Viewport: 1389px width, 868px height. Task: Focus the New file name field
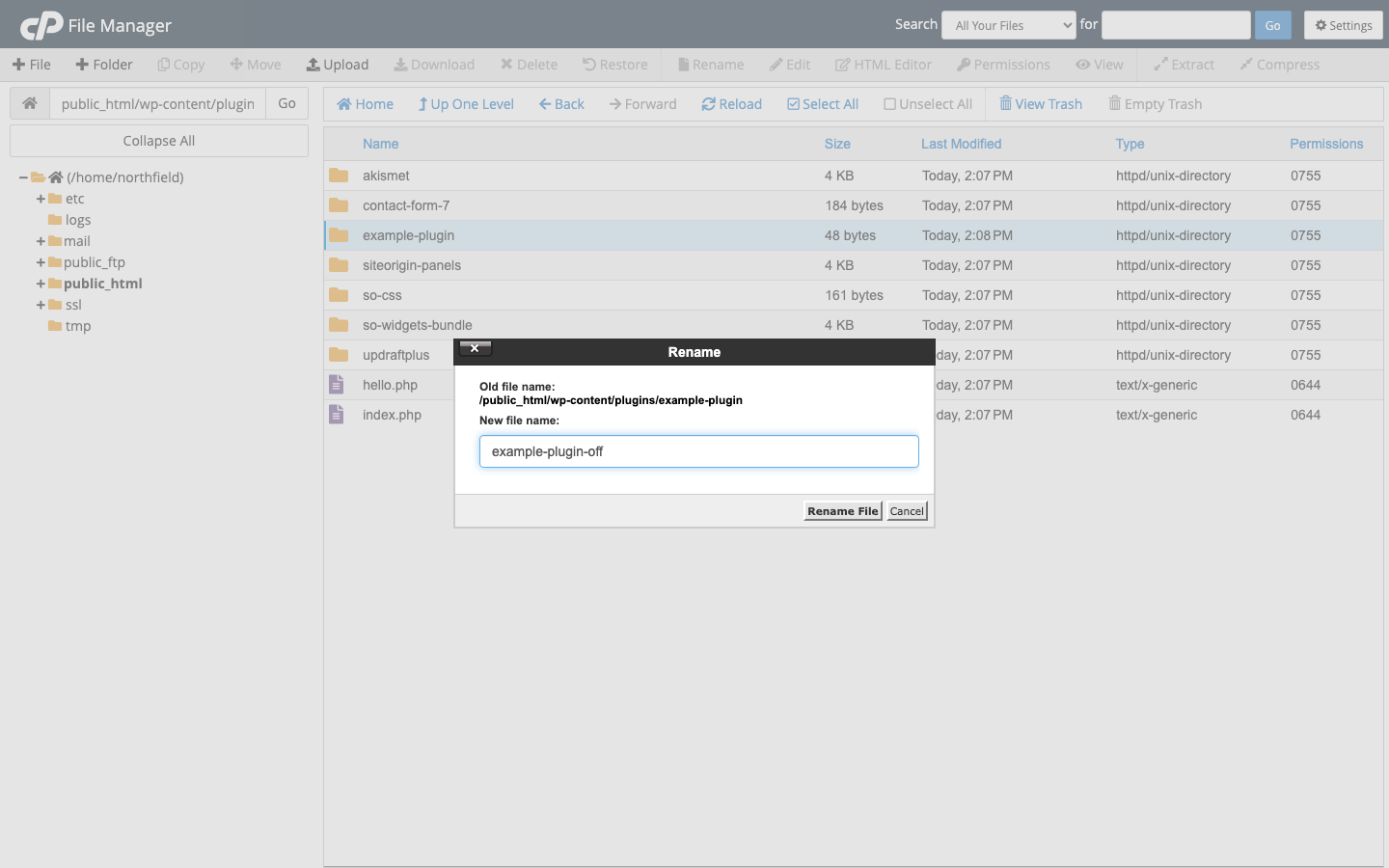point(699,451)
